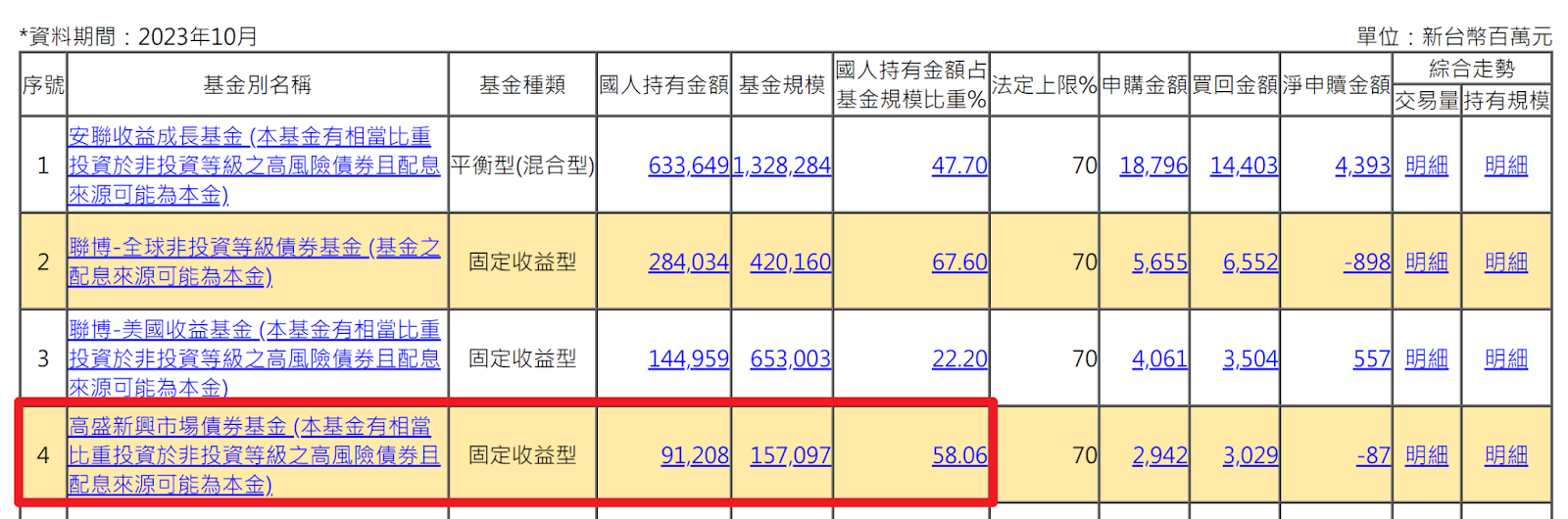The image size is (1568, 519).
Task: Click the 4,061 subscription amount link
Action: pyautogui.click(x=1160, y=359)
